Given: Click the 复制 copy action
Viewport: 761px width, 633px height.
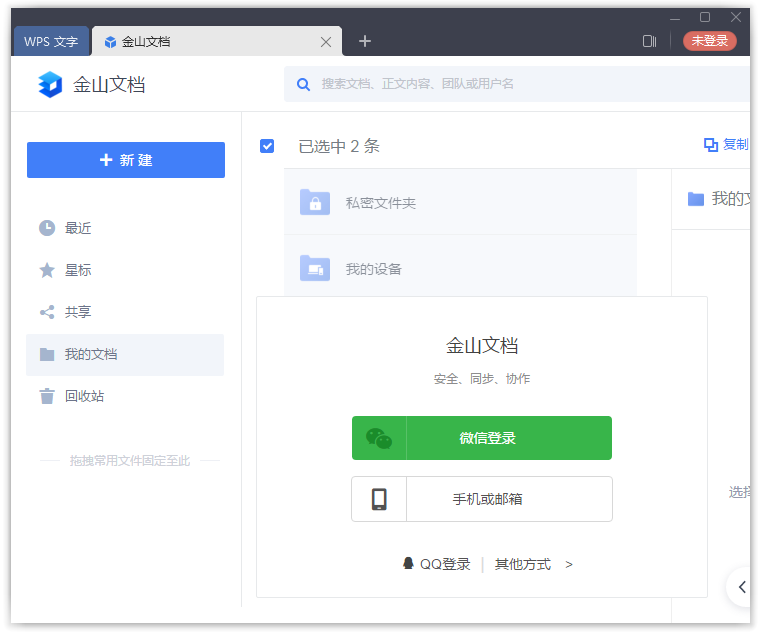Looking at the screenshot, I should click(735, 145).
